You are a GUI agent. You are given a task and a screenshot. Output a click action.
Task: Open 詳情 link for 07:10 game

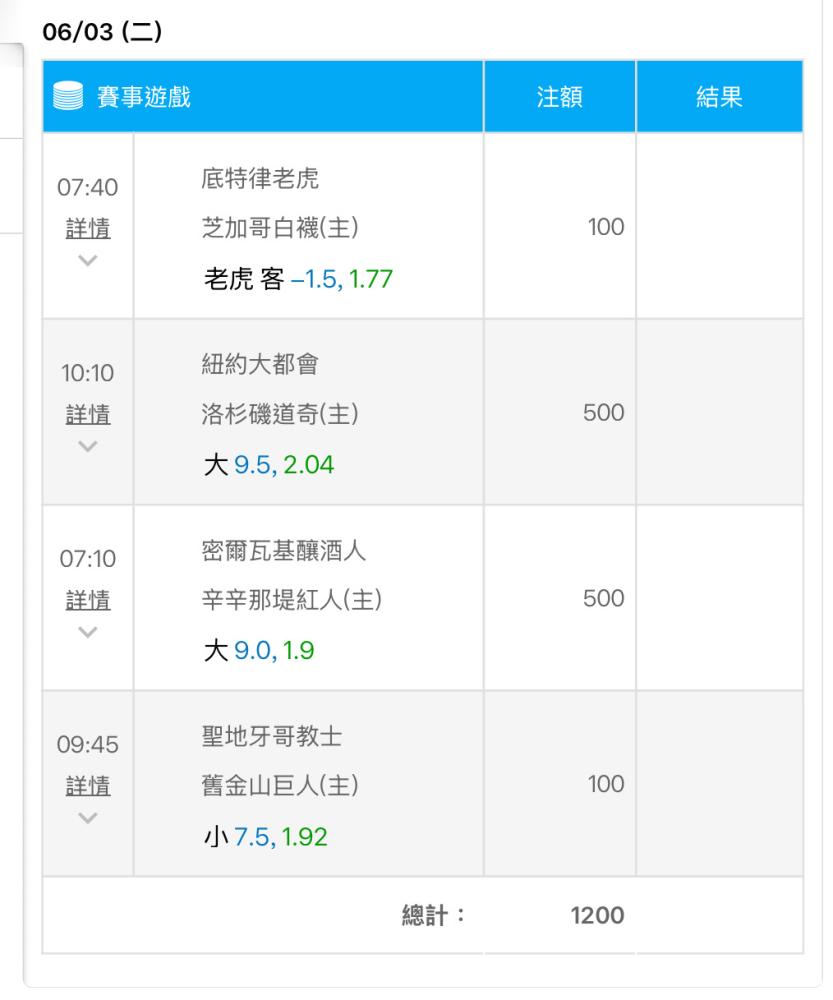pyautogui.click(x=88, y=600)
